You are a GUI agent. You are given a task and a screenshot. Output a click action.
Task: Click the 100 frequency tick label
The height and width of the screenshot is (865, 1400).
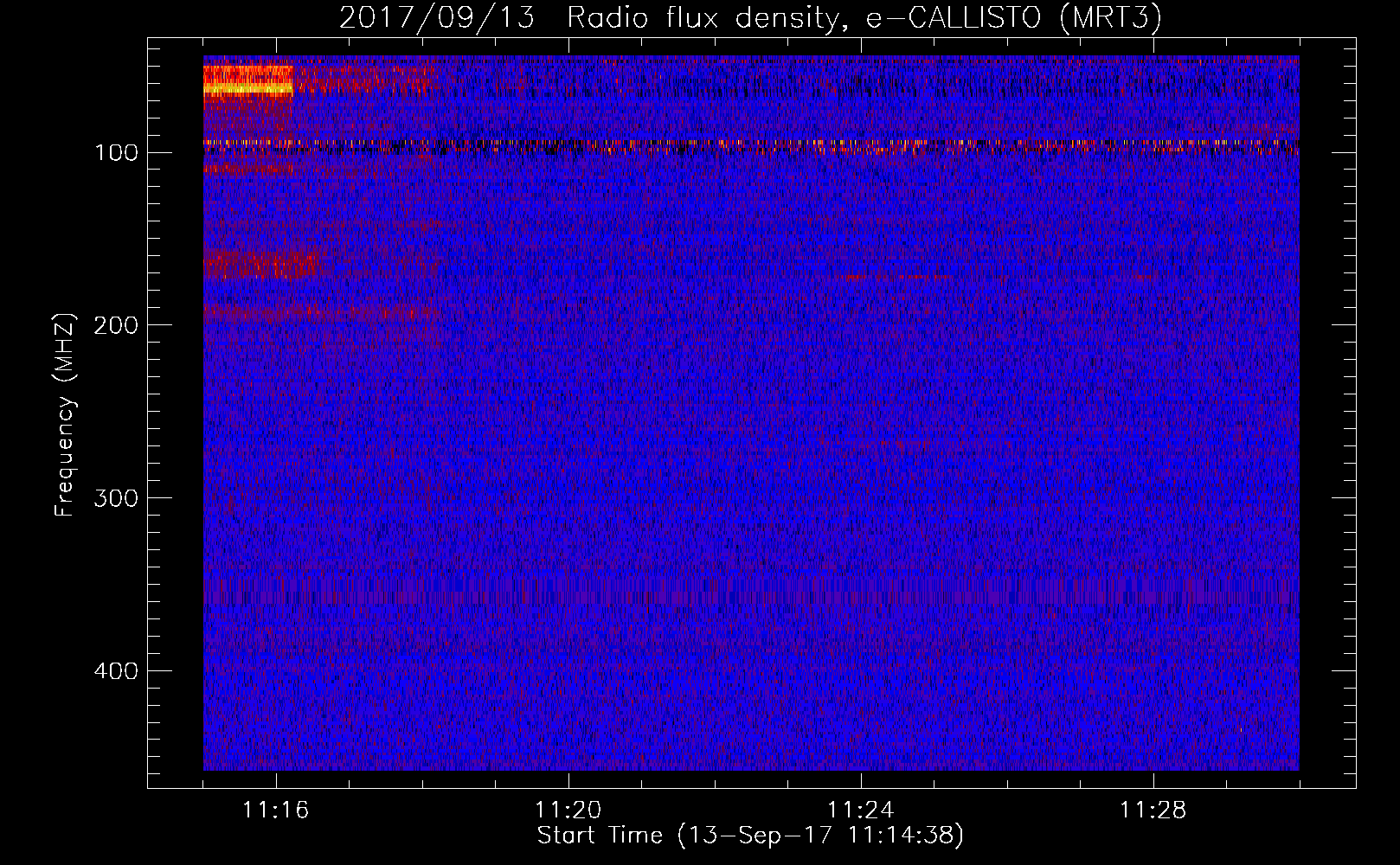point(117,153)
